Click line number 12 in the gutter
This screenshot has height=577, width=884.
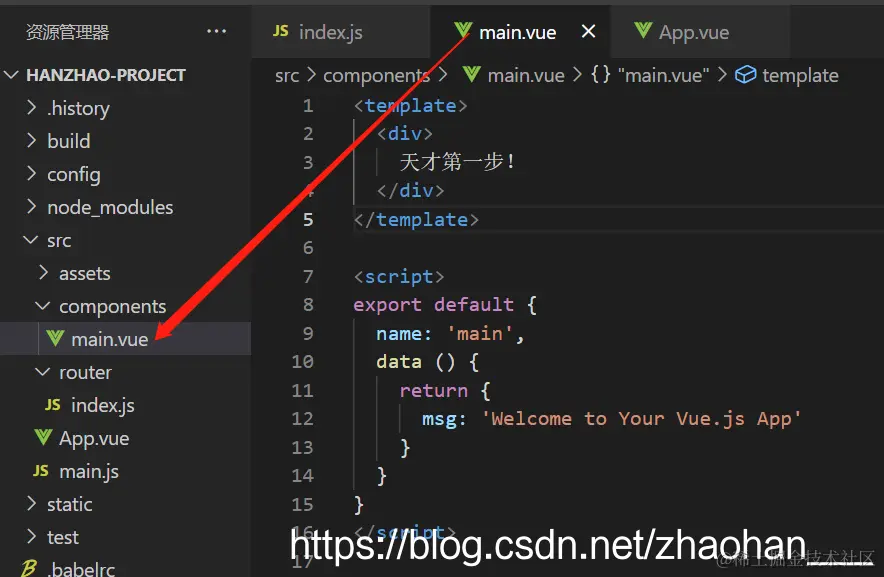tap(302, 419)
